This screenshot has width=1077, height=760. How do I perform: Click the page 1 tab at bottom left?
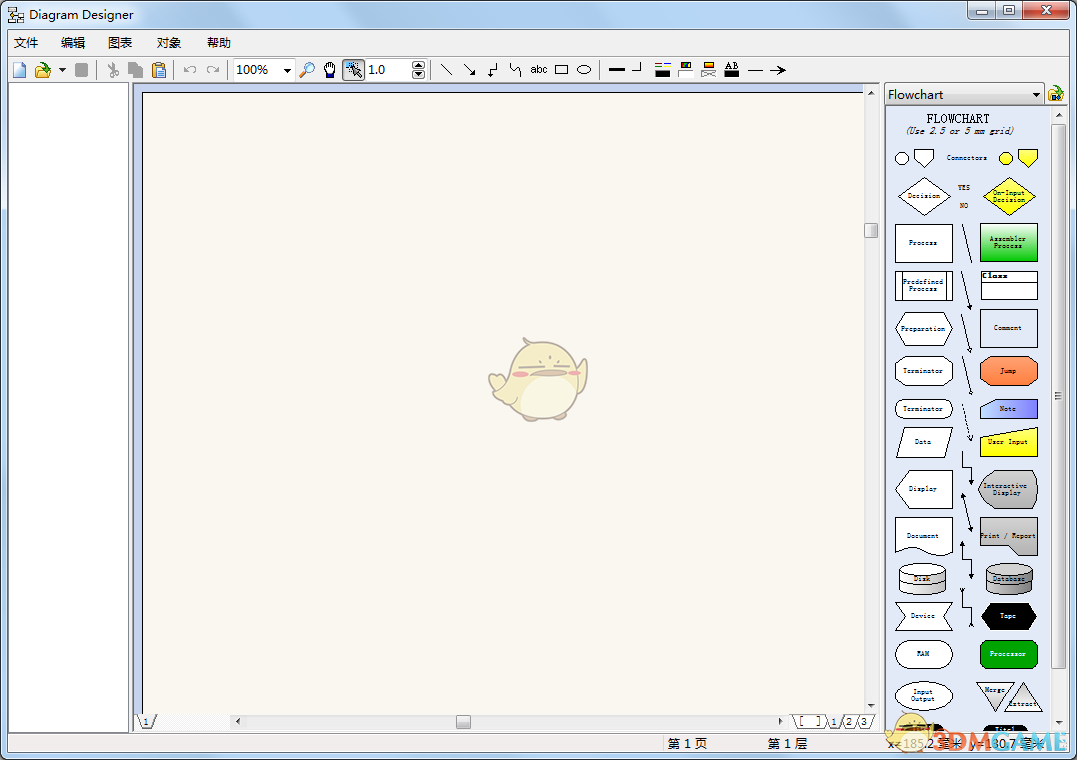pyautogui.click(x=146, y=722)
